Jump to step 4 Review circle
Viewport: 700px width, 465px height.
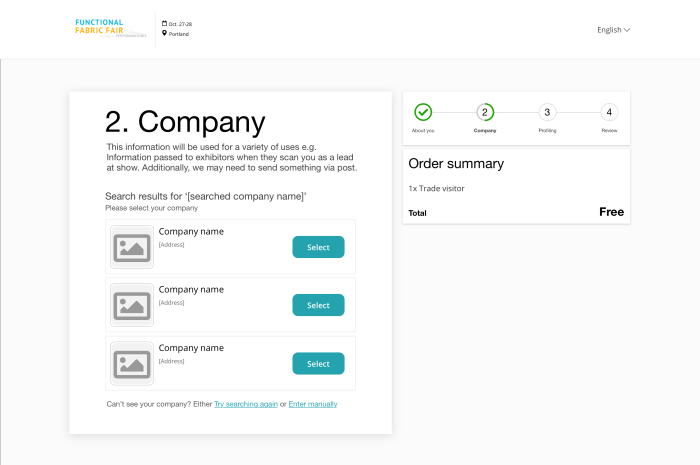(x=609, y=112)
